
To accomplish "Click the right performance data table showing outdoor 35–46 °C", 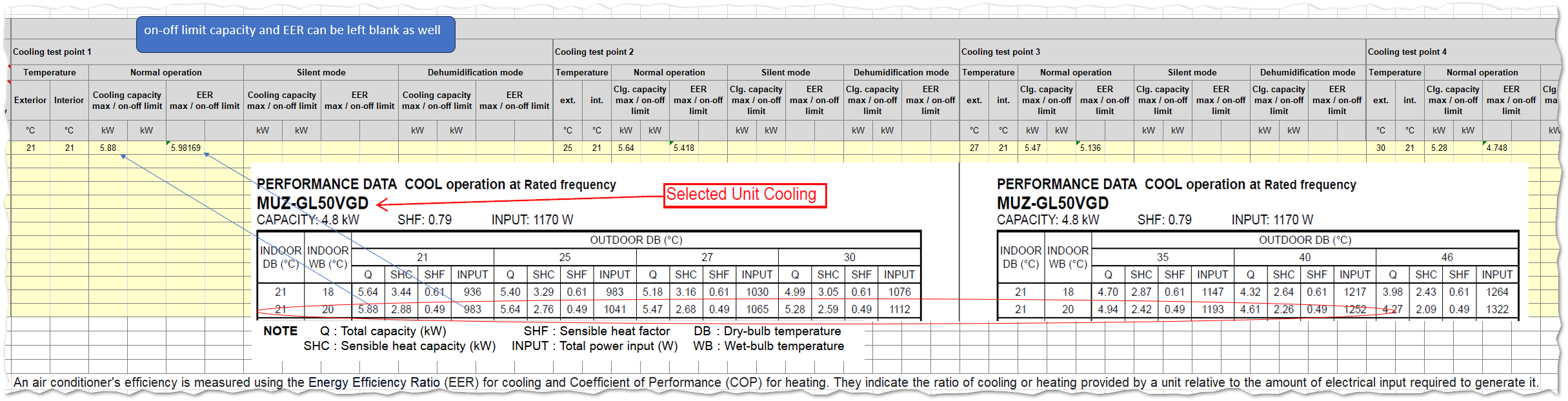I will point(1258,275).
